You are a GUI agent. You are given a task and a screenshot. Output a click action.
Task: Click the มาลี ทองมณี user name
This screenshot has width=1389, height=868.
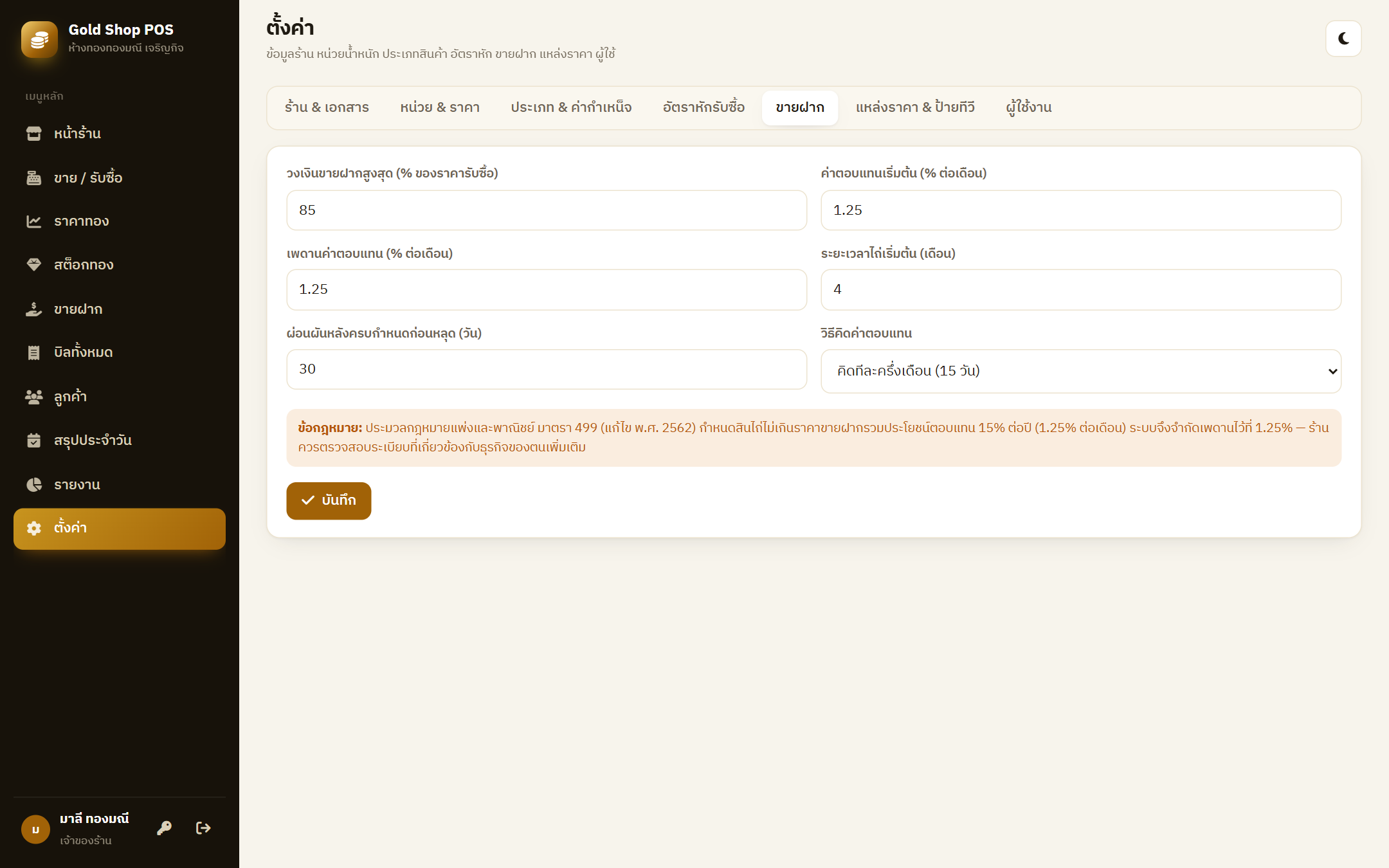(95, 818)
